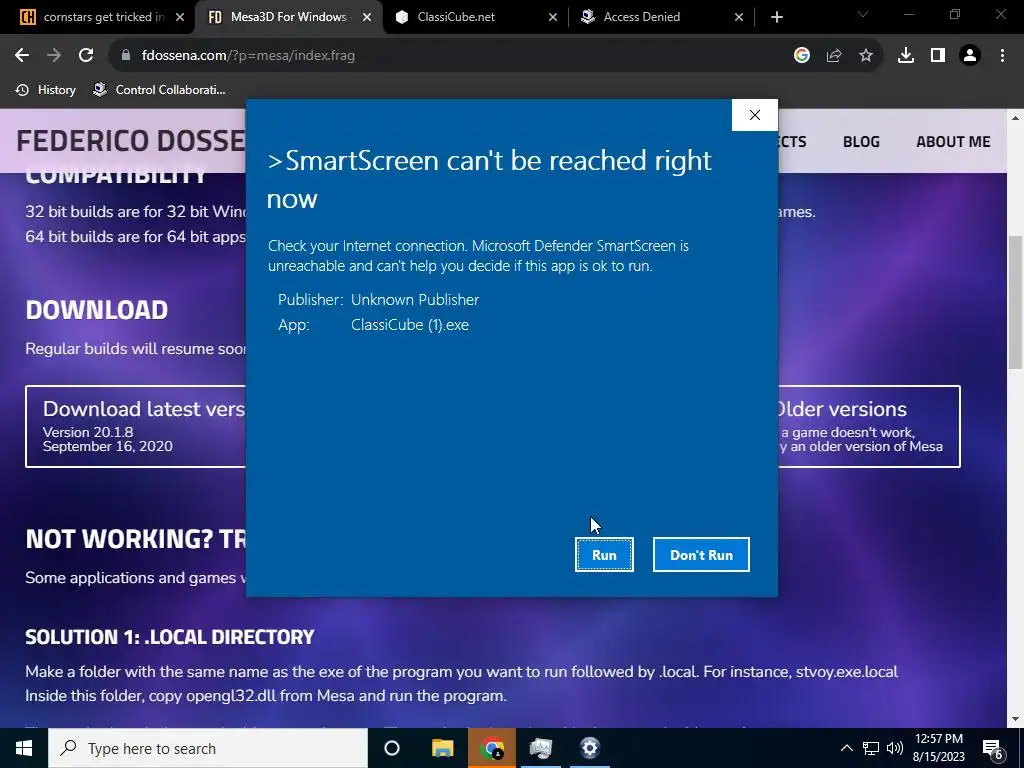Close the SmartScreen dialog with X
This screenshot has height=768, width=1024.
(x=754, y=115)
